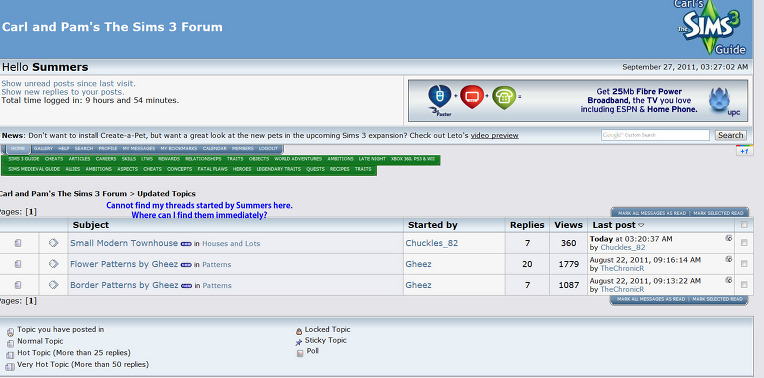Click the Search button
The height and width of the screenshot is (378, 764).
(730, 135)
